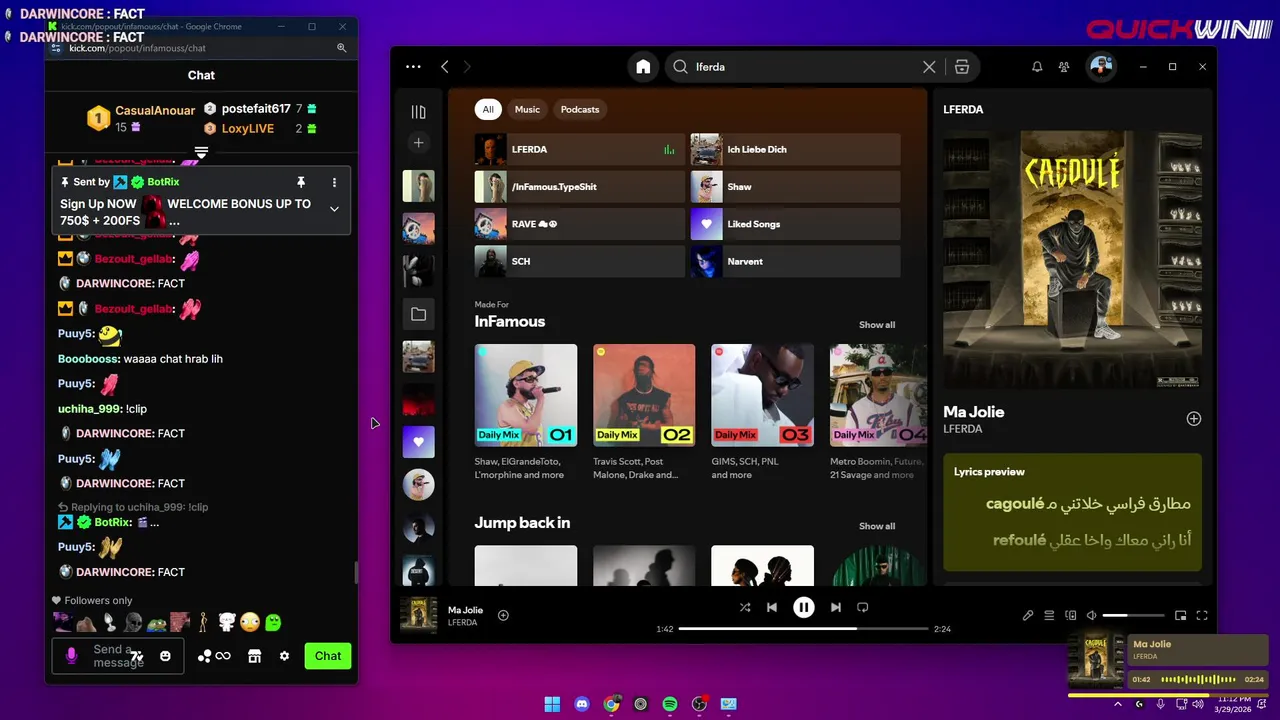1280x720 pixels.
Task: Open Connect to a device icon
Action: tap(1071, 616)
